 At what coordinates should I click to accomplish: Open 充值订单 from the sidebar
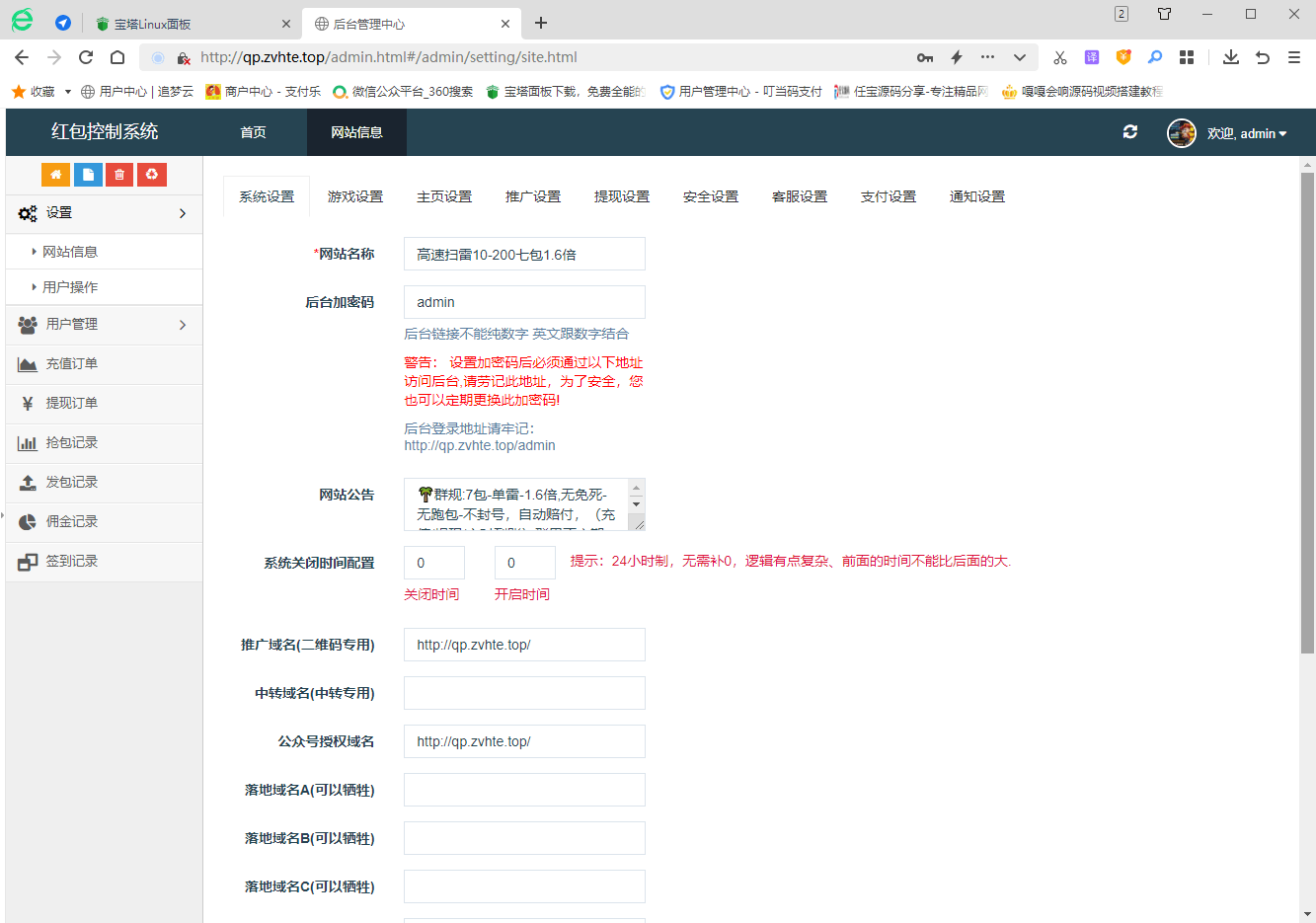tap(71, 363)
